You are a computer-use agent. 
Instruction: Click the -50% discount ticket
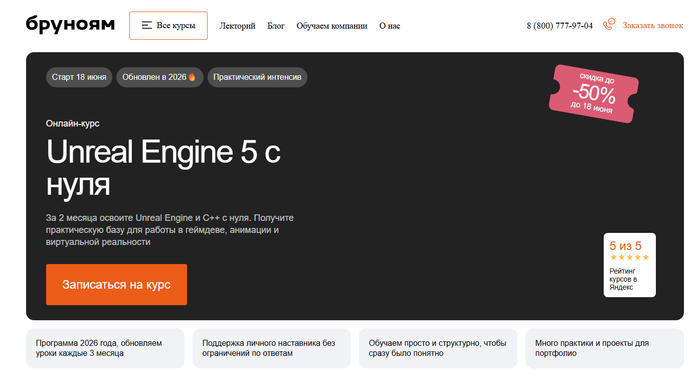tap(593, 94)
